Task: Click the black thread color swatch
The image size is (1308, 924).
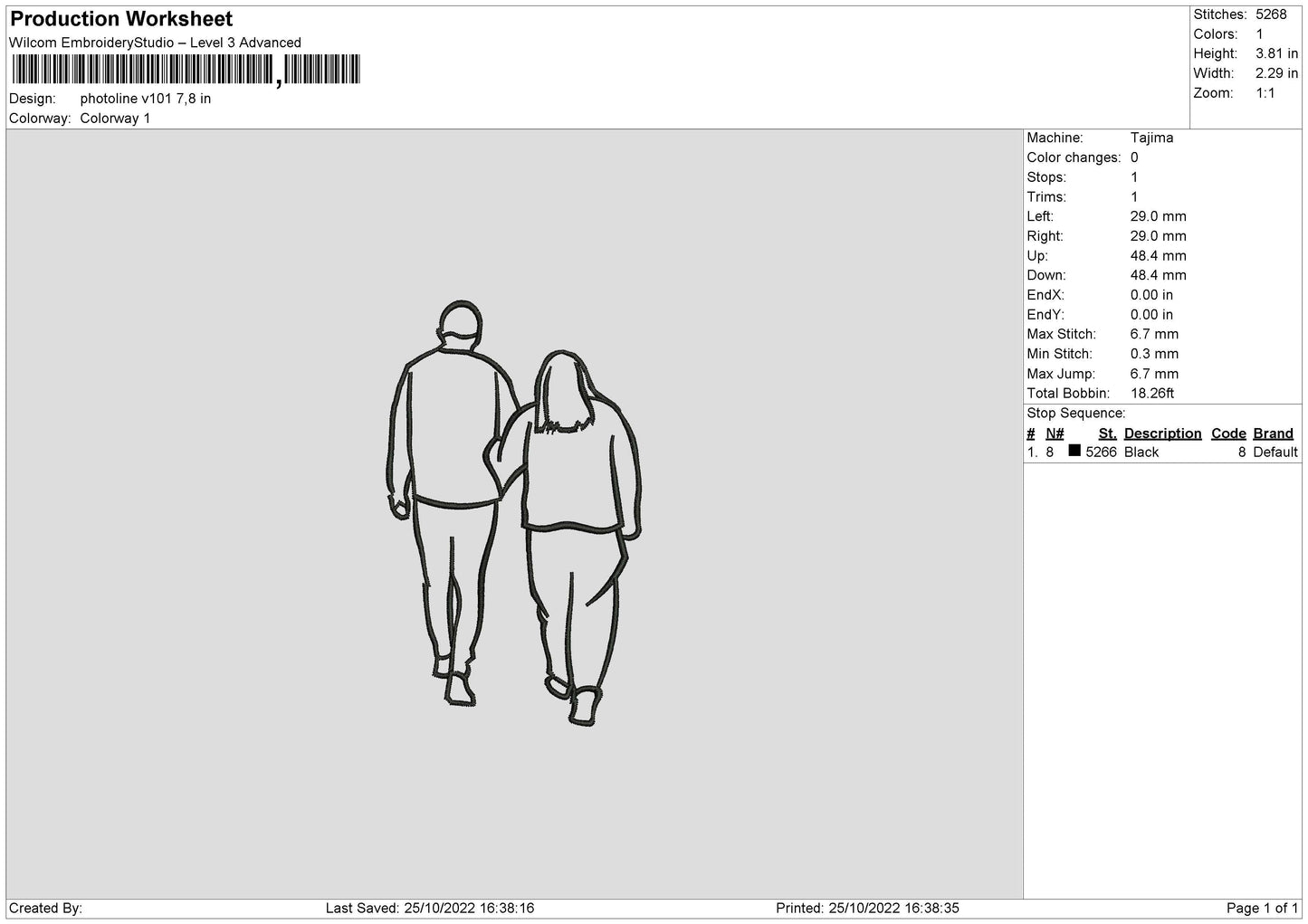Action: (1074, 451)
